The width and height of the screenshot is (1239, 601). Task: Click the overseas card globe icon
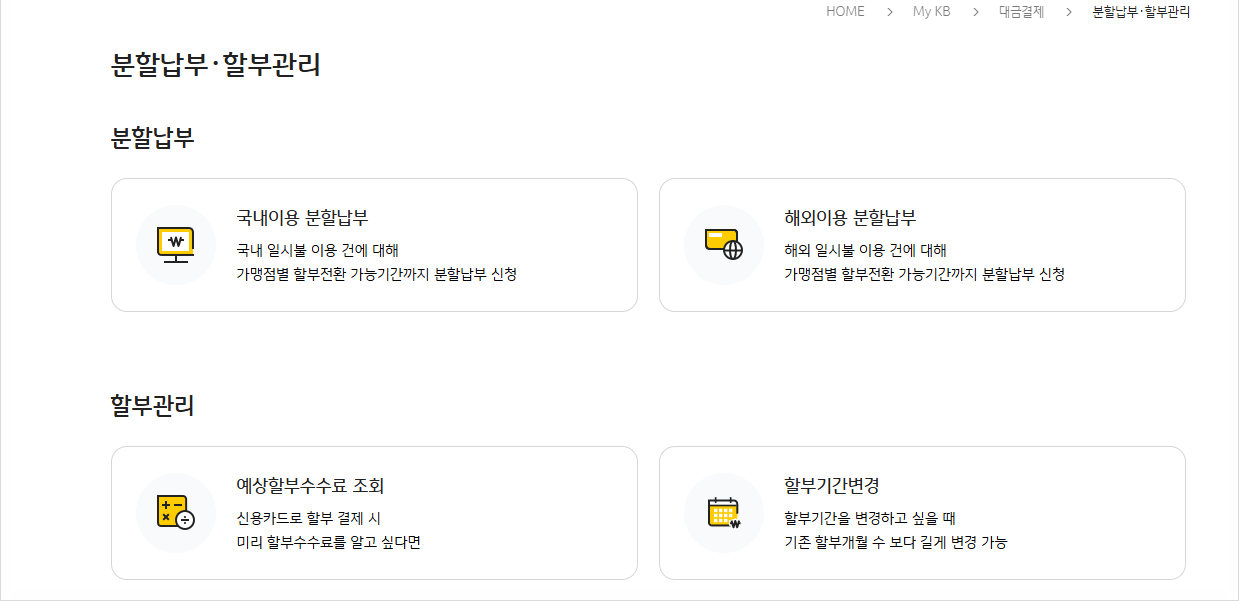pyautogui.click(x=724, y=245)
